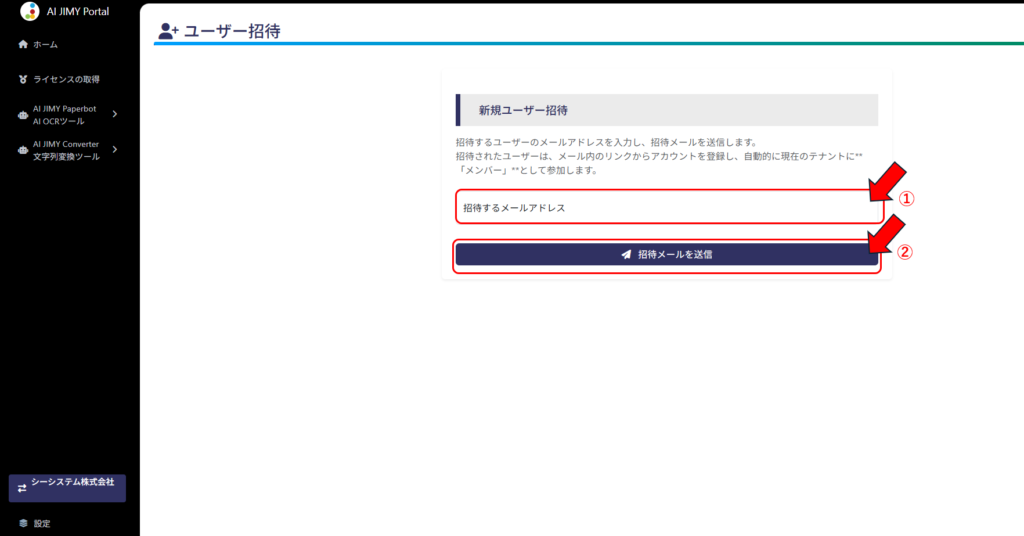Select AI JIMY Converter 文字列変換ツール entry
1024x536 pixels.
(66, 150)
